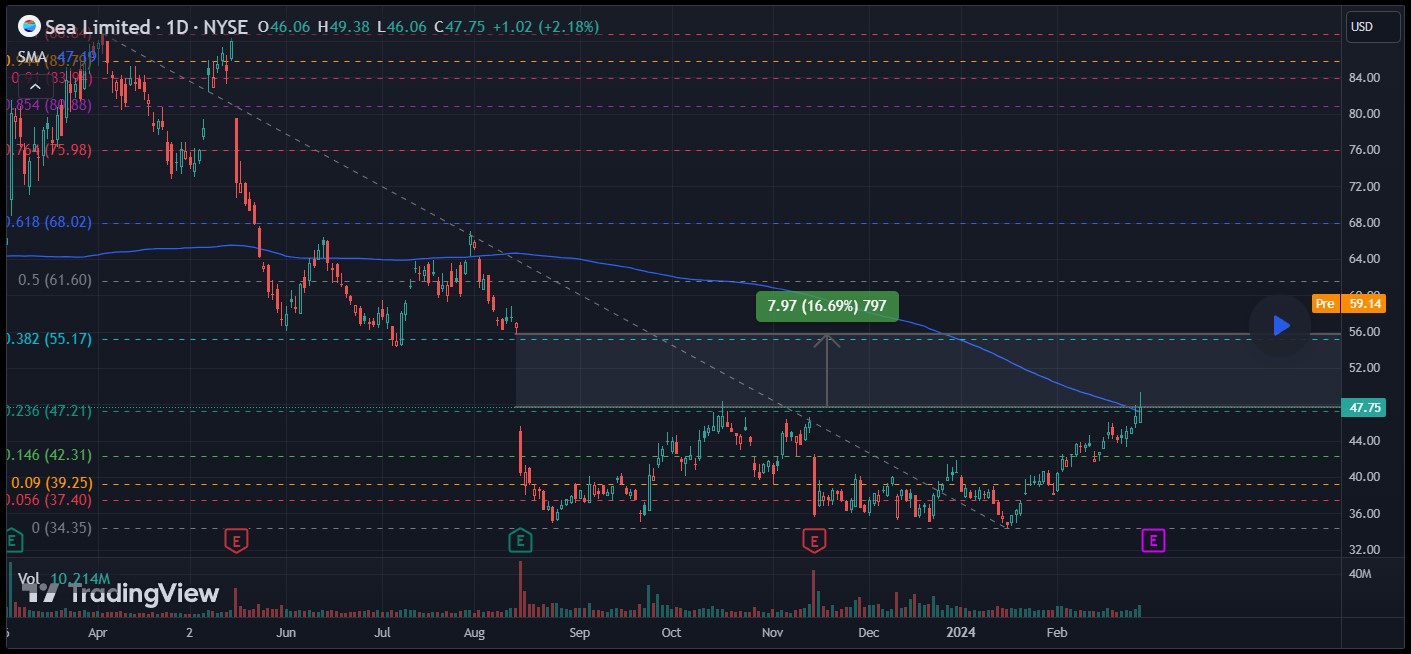Click the red earnings marker near May

[236, 541]
